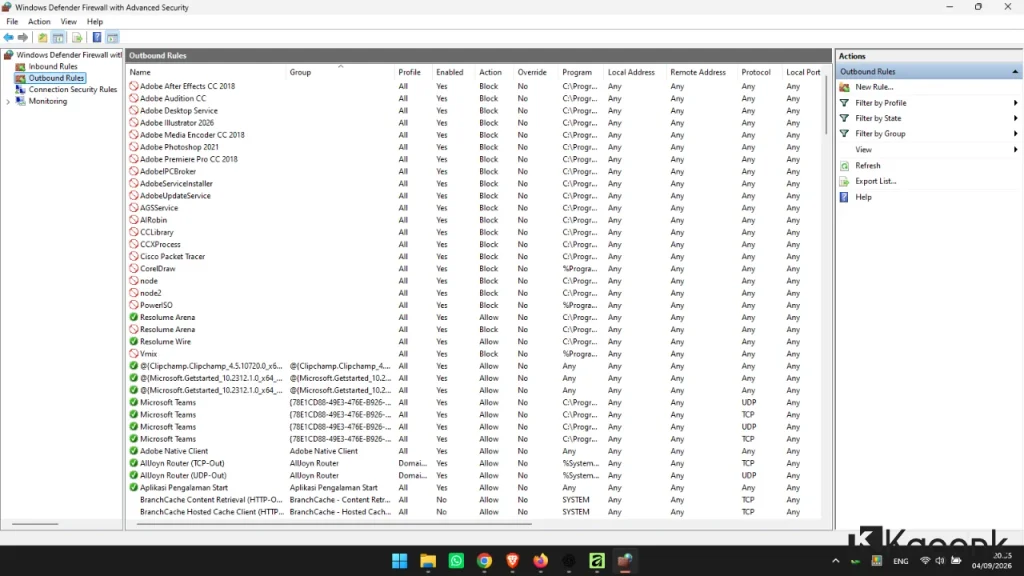Image resolution: width=1024 pixels, height=576 pixels.
Task: Select Connection Security Rules in the tree
Action: 72,89
